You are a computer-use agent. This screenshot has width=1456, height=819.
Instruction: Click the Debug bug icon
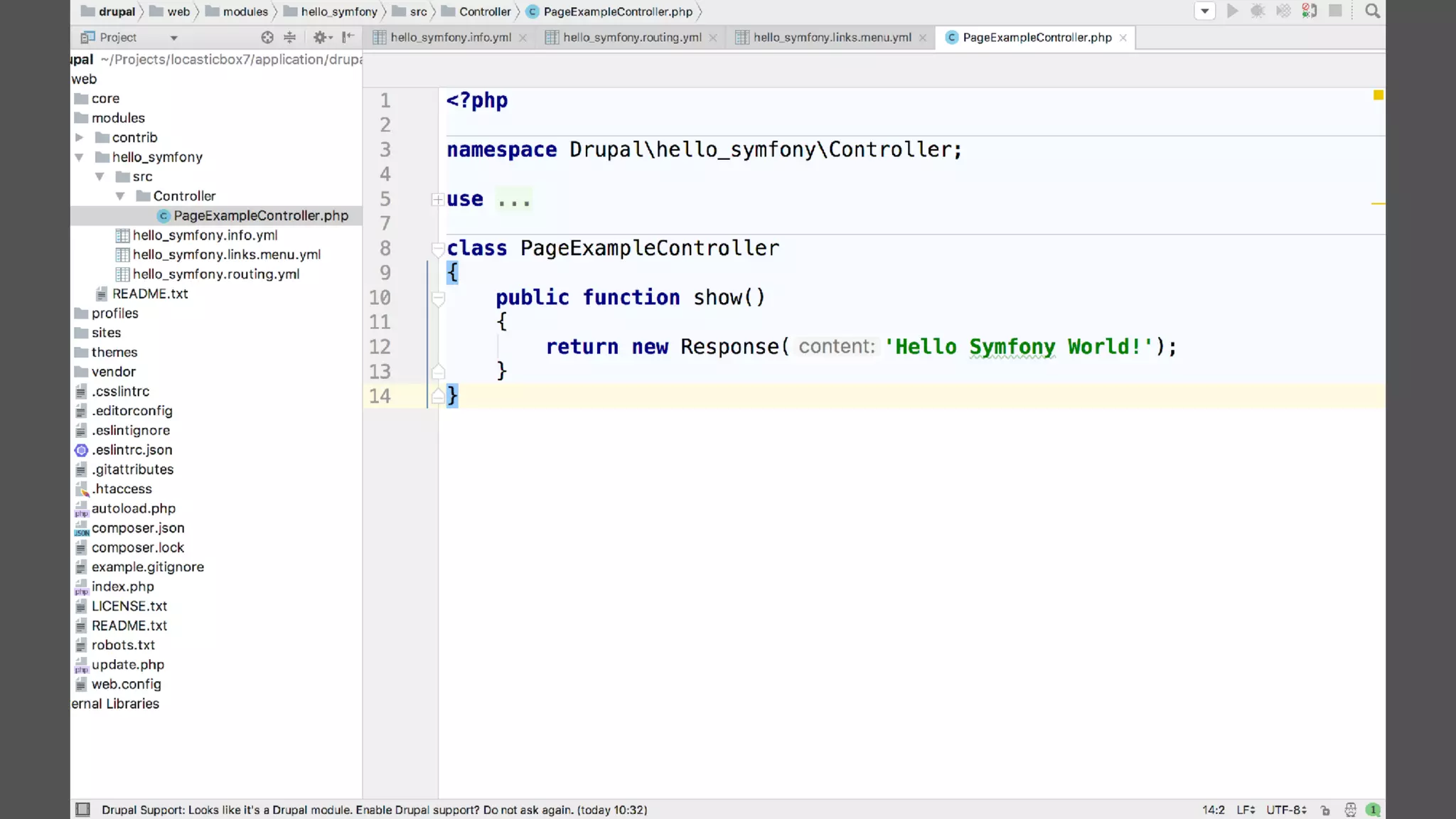tap(1258, 11)
